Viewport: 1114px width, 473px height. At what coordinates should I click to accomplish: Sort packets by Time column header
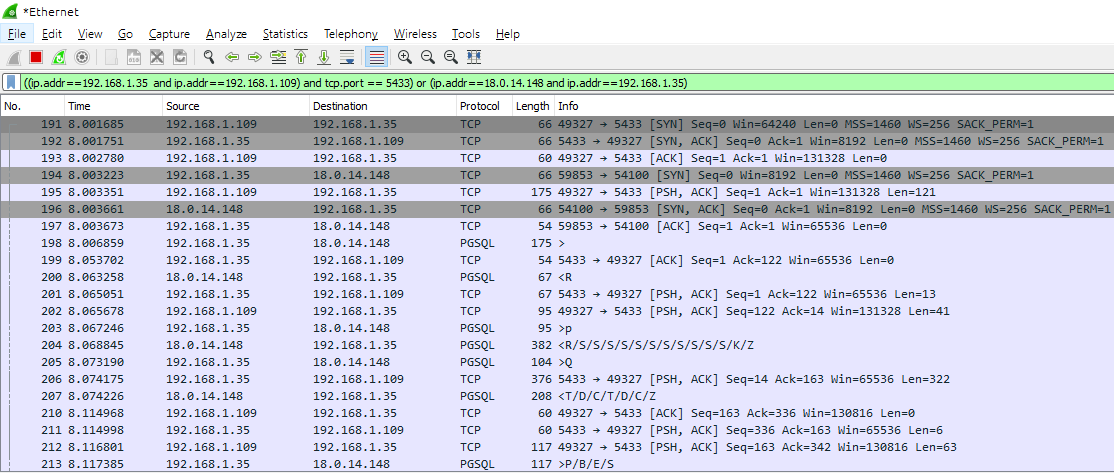pyautogui.click(x=79, y=106)
